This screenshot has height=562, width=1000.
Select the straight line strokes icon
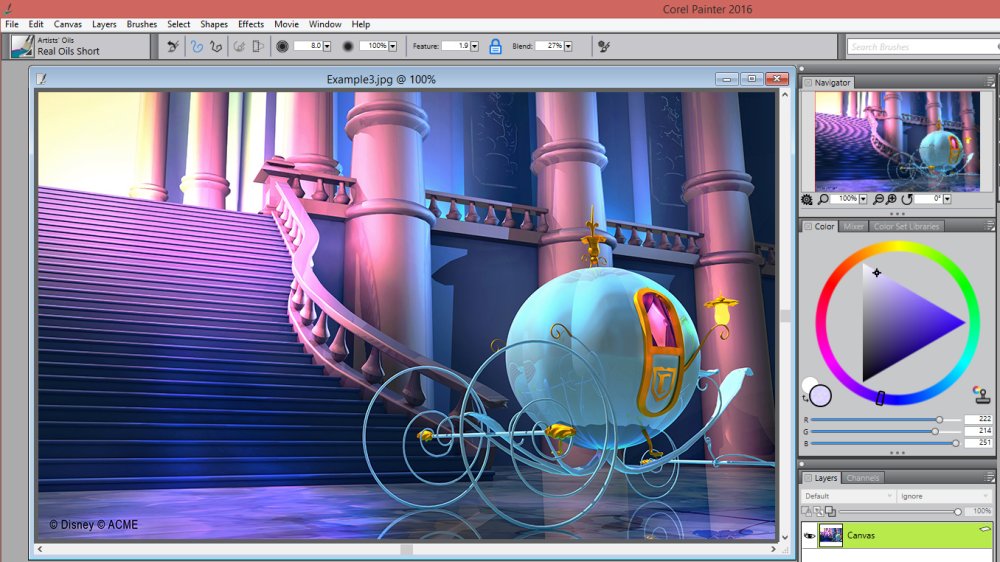click(216, 46)
